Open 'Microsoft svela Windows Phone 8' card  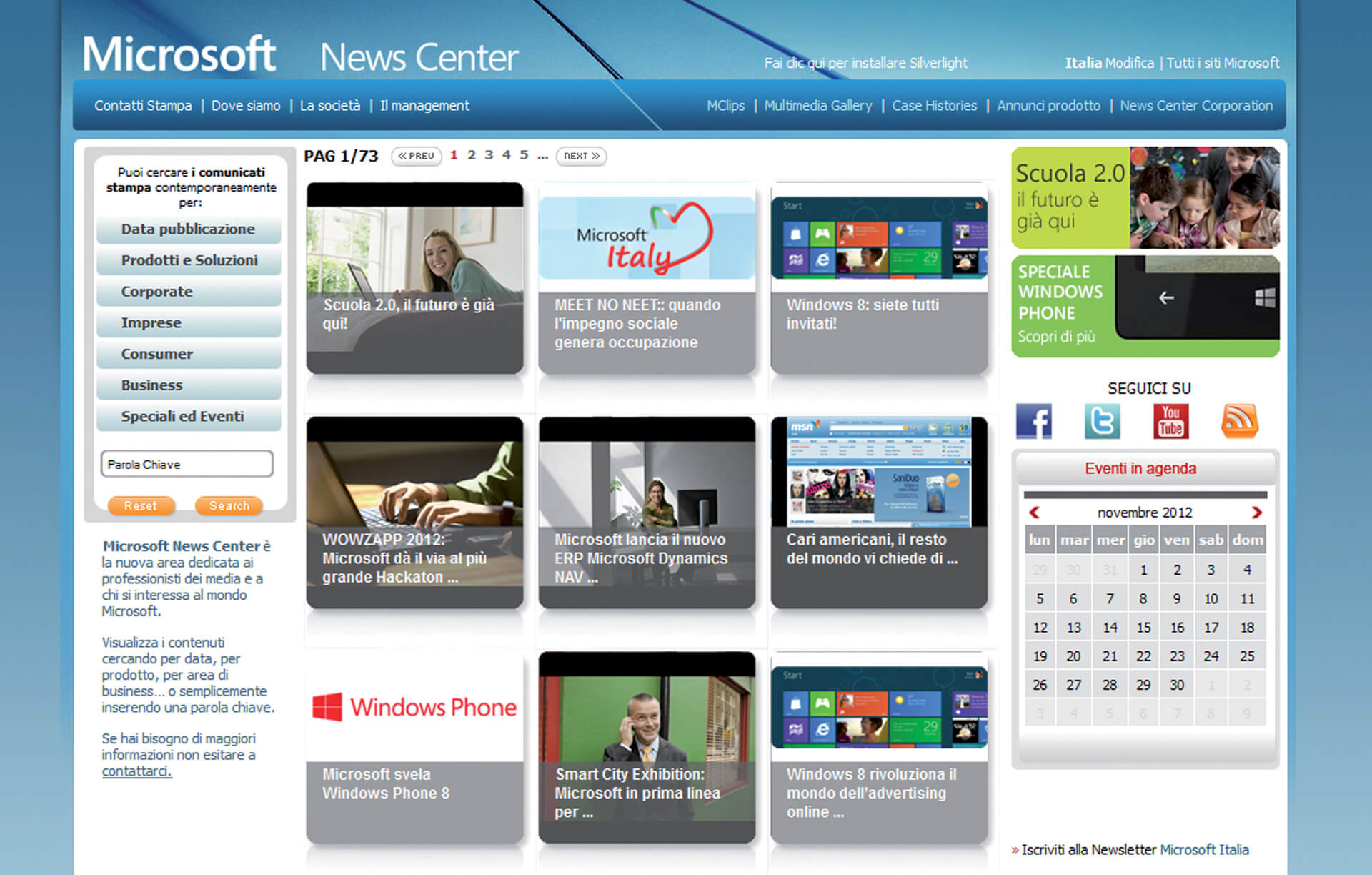414,747
